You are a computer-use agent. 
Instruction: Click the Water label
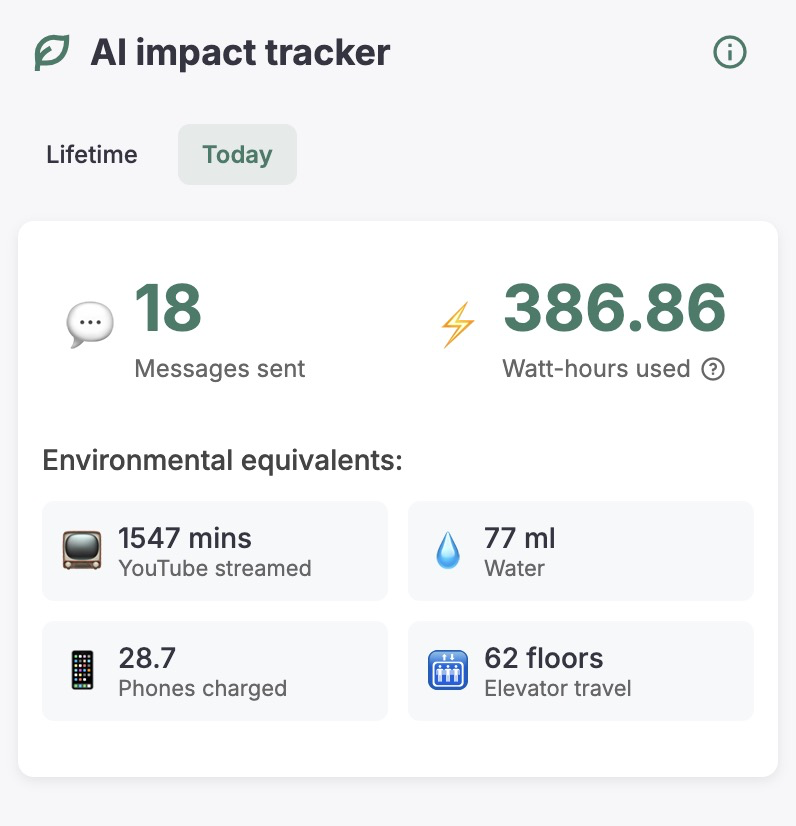tap(515, 568)
